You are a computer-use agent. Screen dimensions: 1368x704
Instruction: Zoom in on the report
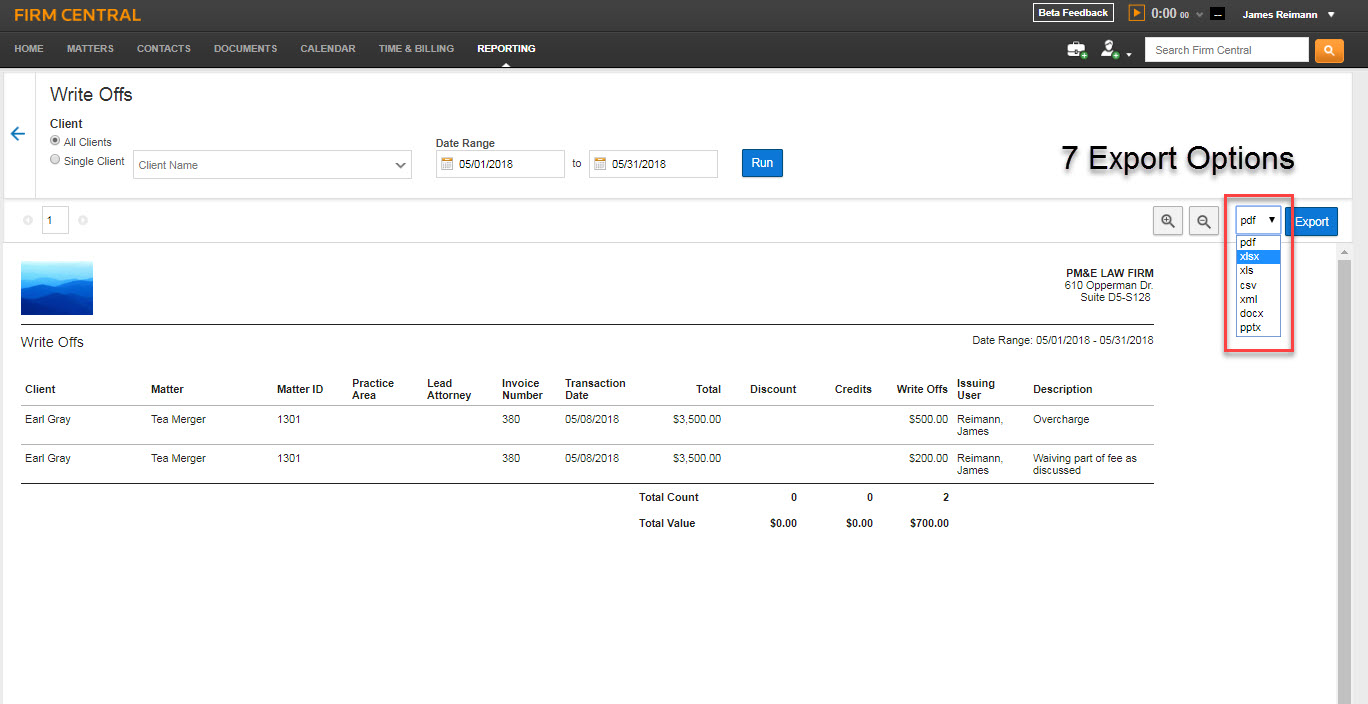tap(1168, 221)
